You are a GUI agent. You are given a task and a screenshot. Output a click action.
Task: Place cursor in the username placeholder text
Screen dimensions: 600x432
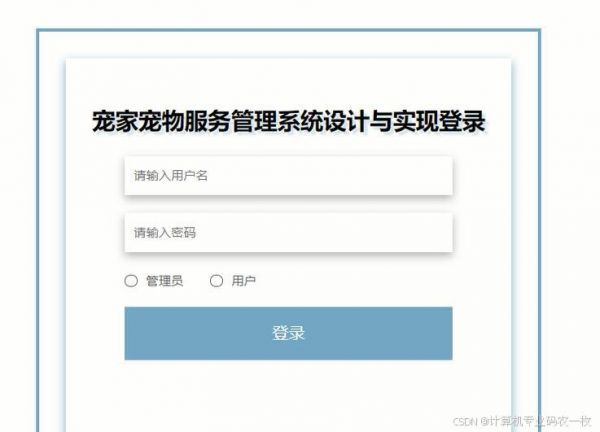click(171, 176)
